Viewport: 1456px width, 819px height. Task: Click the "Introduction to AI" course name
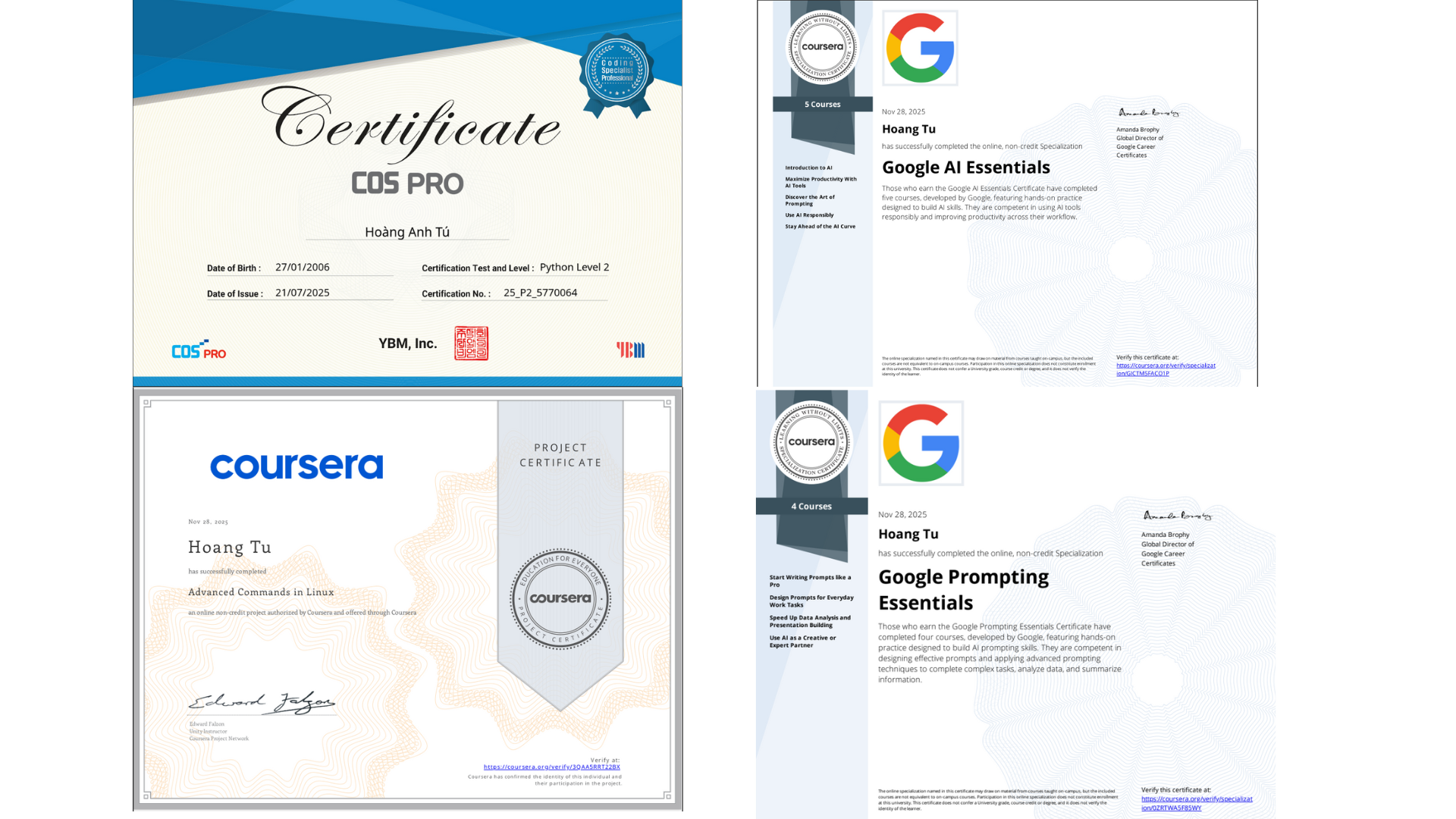[808, 168]
